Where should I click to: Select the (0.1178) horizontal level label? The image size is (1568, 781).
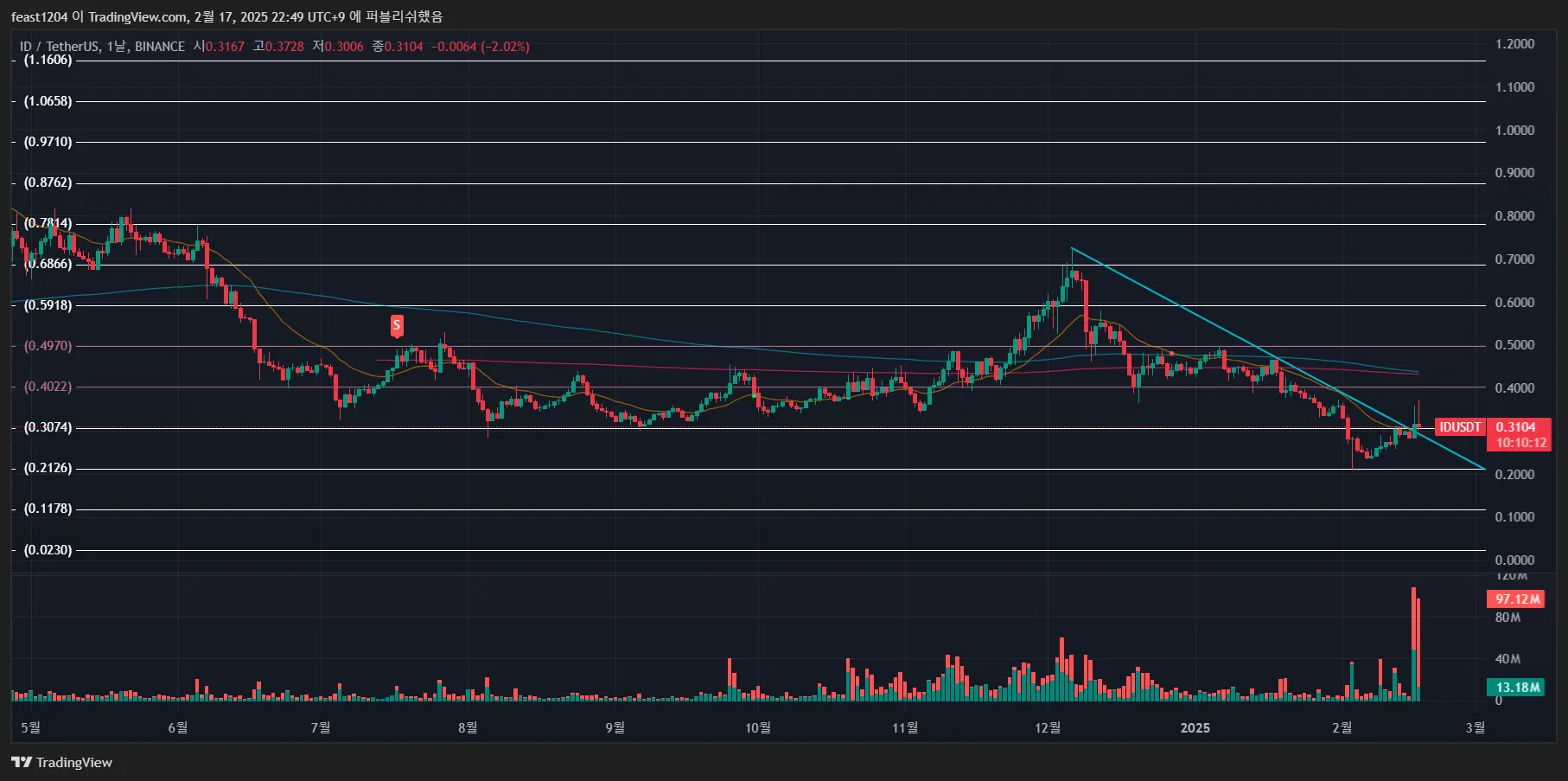coord(48,509)
